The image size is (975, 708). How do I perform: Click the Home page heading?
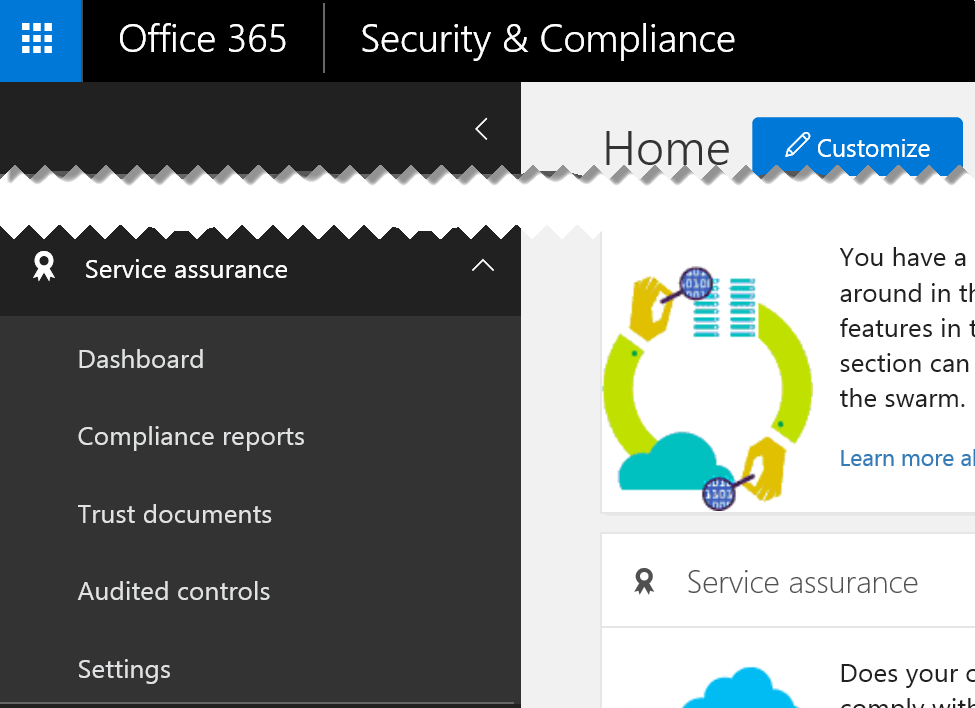[x=666, y=149]
